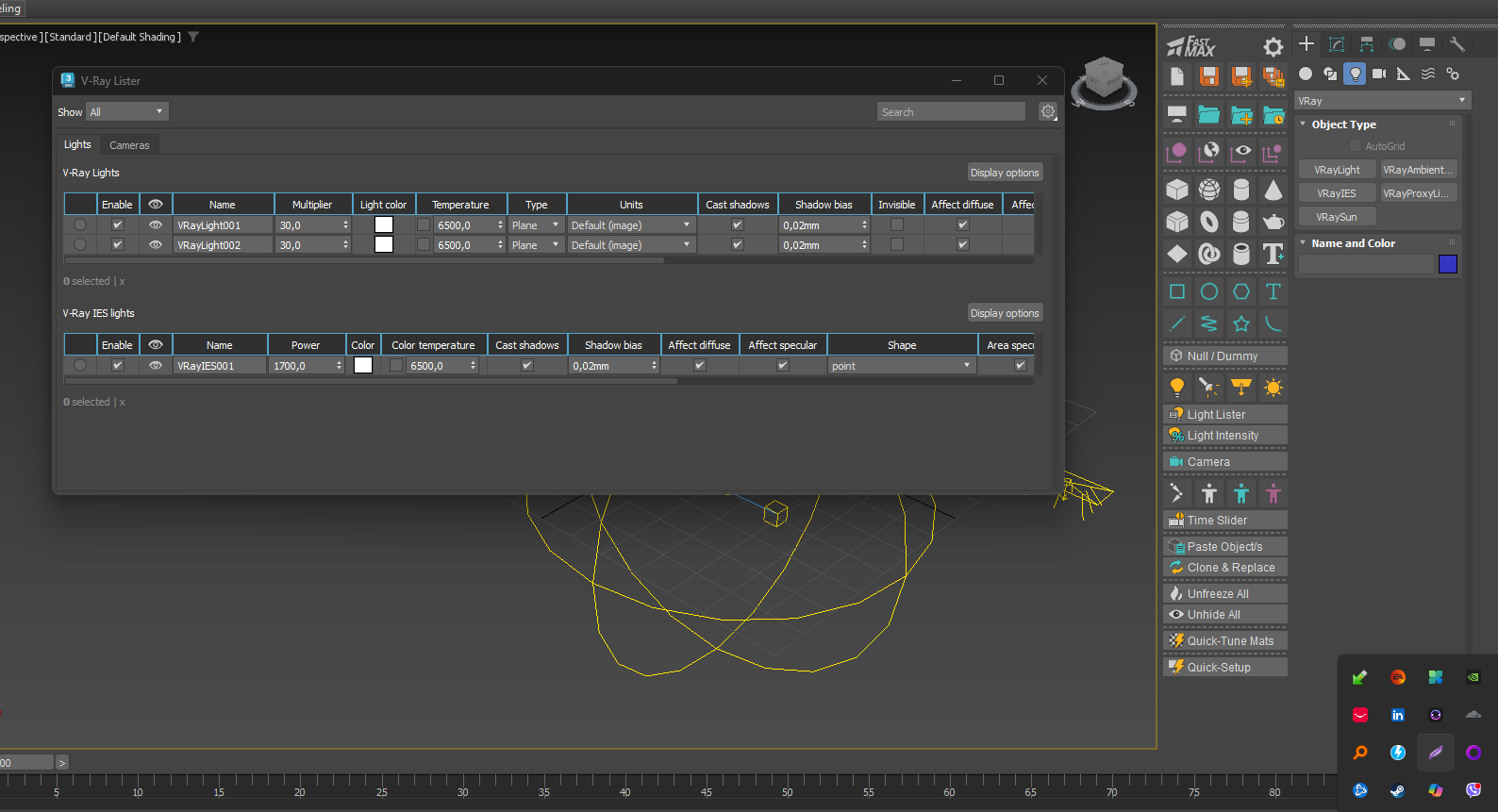Open the Utilities command panel tab
The image size is (1498, 812).
(x=1457, y=44)
